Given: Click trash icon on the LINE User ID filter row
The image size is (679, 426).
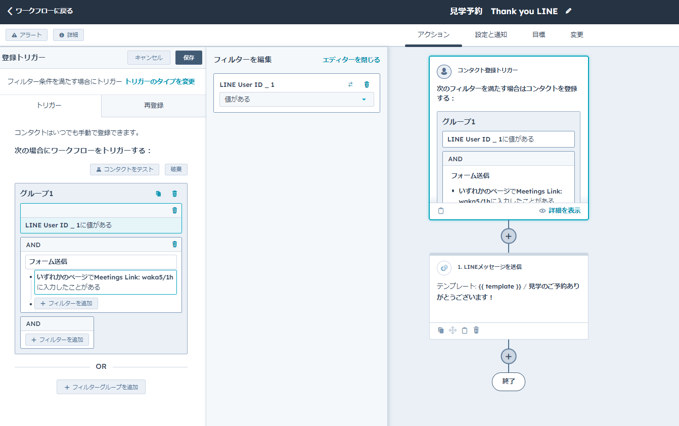Looking at the screenshot, I should [x=174, y=211].
